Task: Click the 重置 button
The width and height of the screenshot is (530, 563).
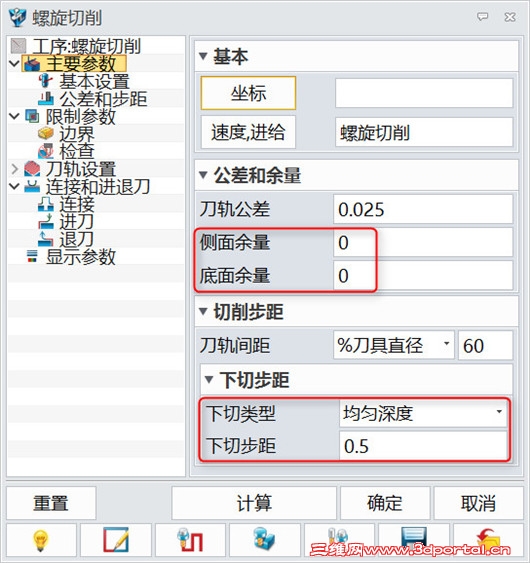Action: 51,503
